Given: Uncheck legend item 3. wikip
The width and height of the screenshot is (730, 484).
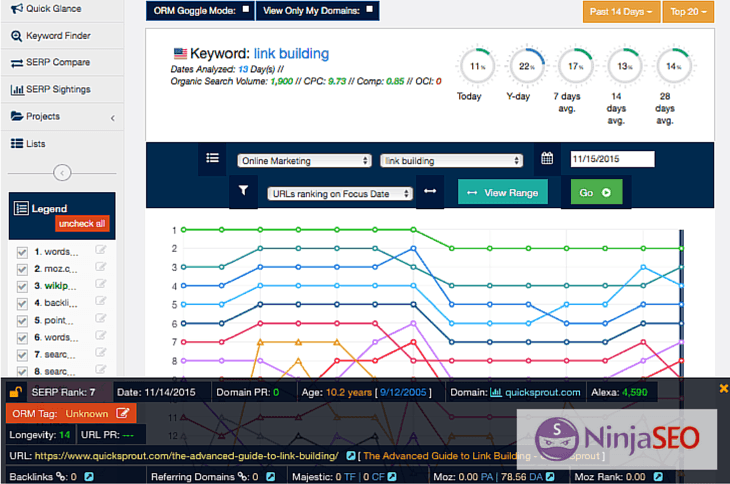Looking at the screenshot, I should 22,286.
